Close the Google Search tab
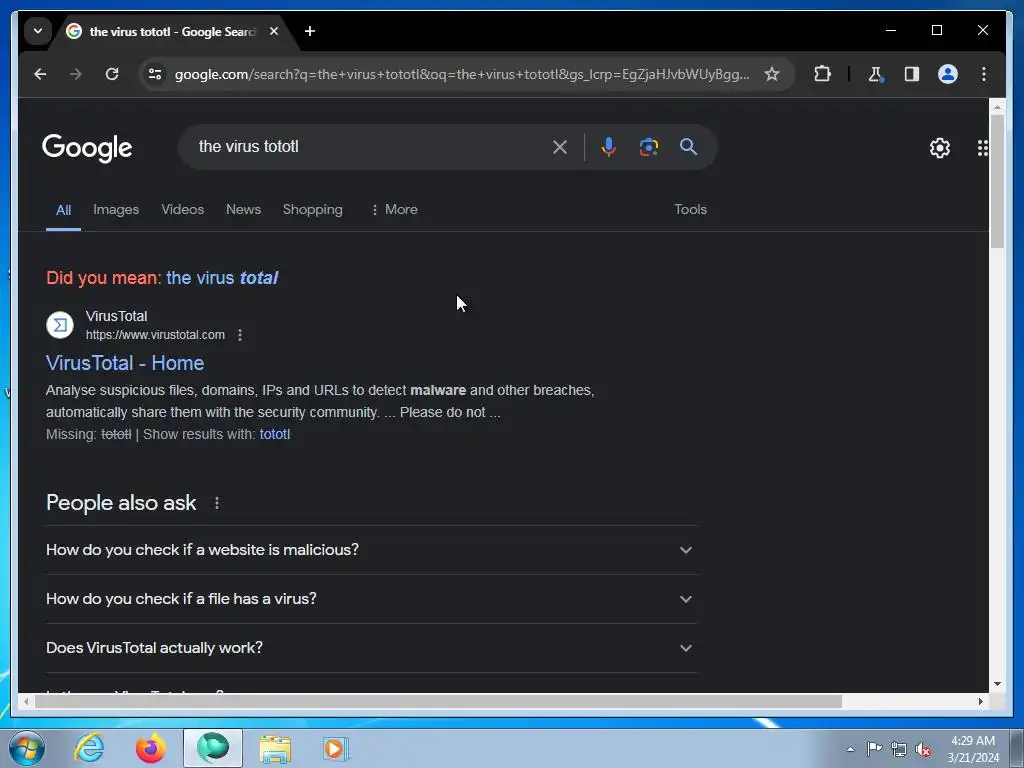1024x768 pixels. tap(274, 31)
